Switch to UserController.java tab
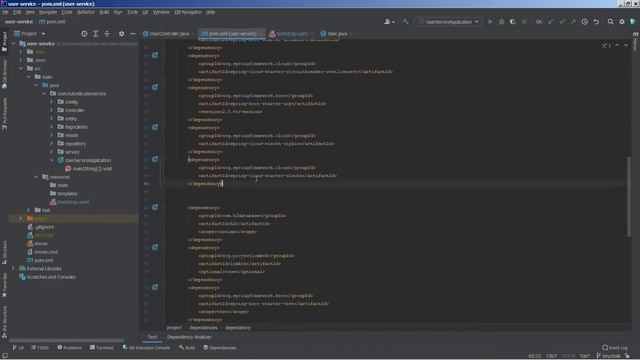 pyautogui.click(x=168, y=33)
